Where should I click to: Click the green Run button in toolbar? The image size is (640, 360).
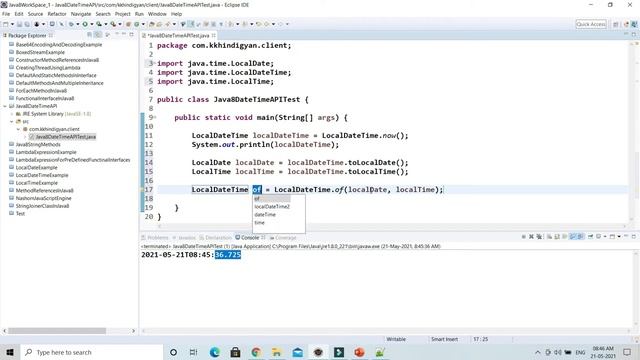(85, 24)
